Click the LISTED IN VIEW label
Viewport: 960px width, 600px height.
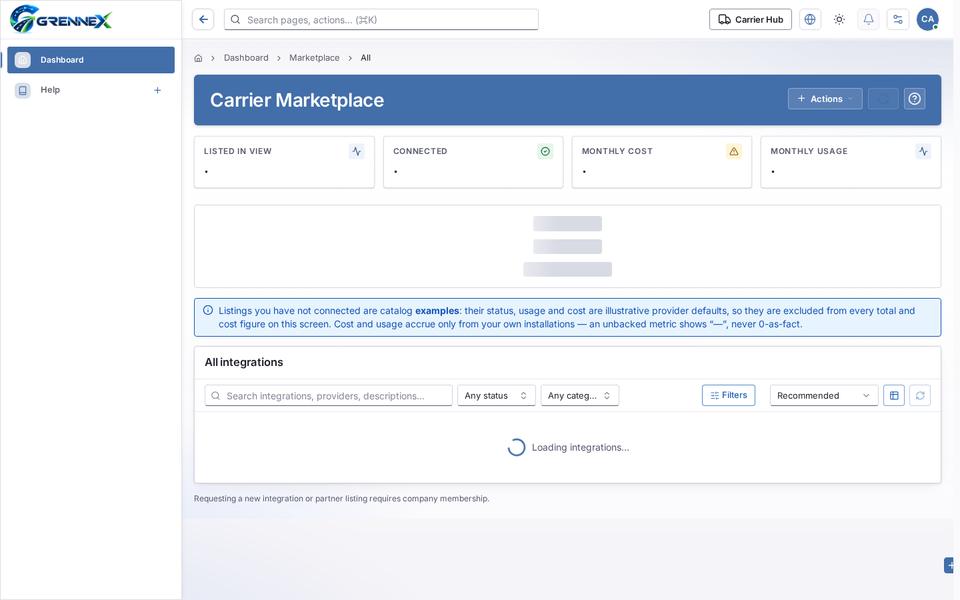(238, 151)
